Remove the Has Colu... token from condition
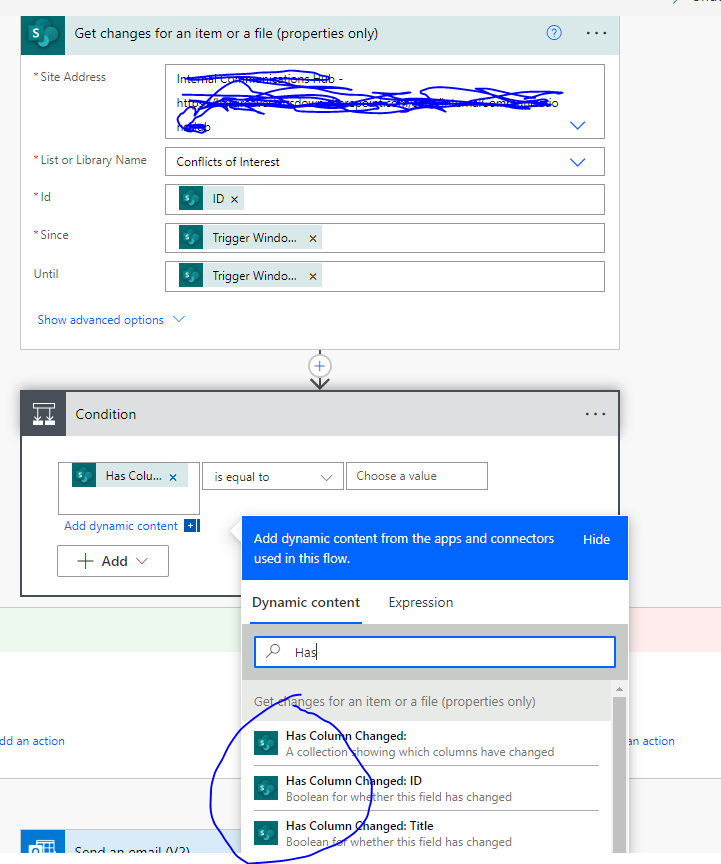Image resolution: width=721 pixels, height=864 pixels. pos(173,477)
